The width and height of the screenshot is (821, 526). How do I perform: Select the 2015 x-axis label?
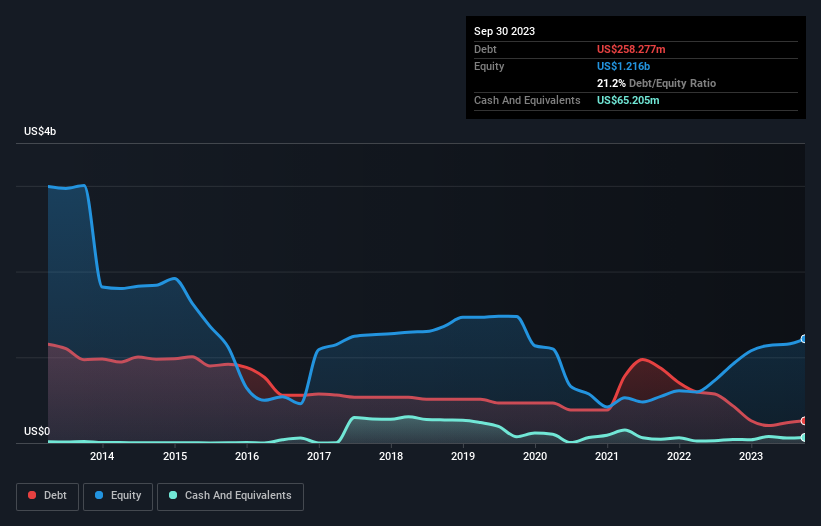[175, 456]
